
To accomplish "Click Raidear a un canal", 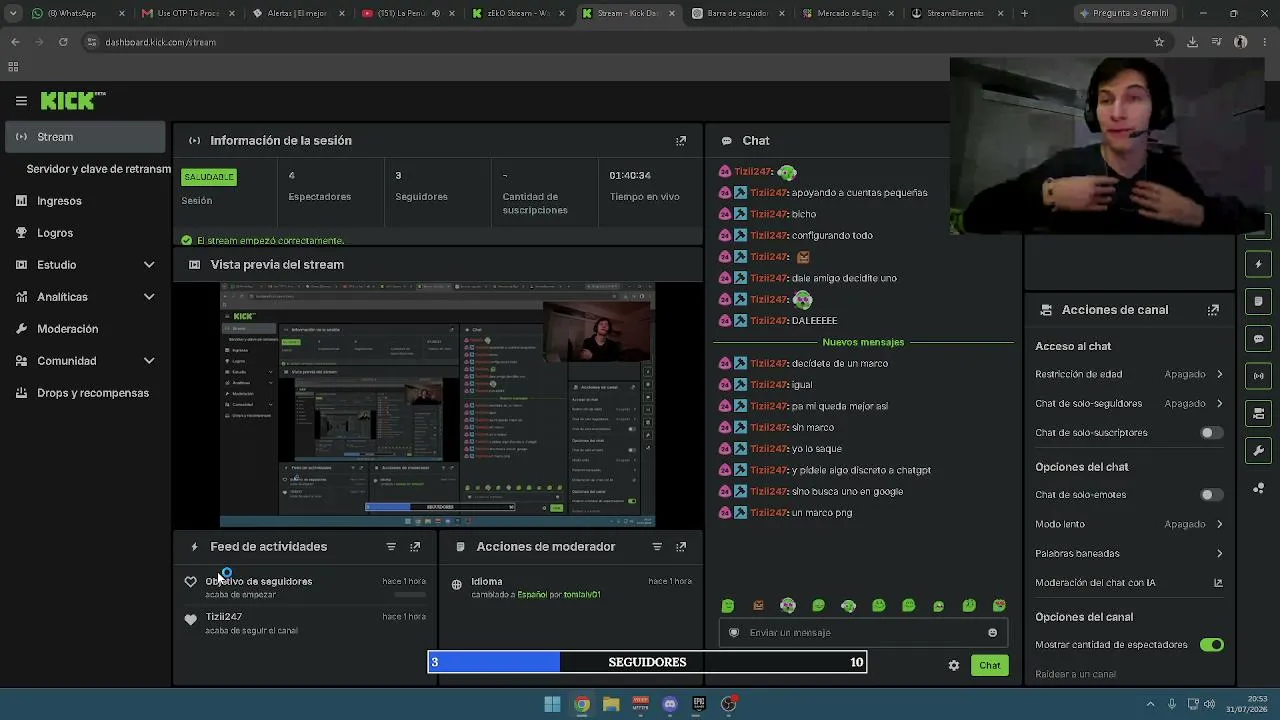I will click(x=1075, y=674).
